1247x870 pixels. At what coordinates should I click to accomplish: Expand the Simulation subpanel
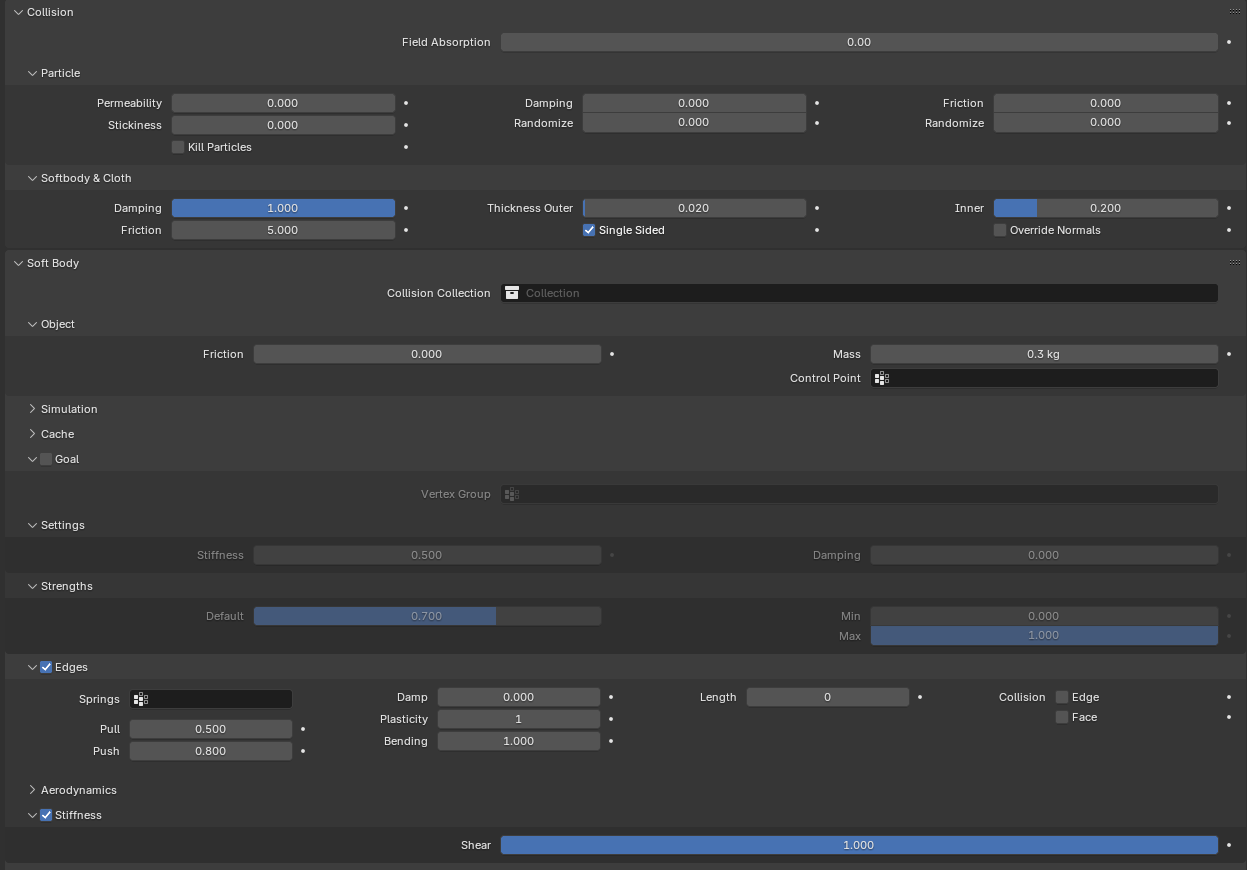click(x=32, y=409)
